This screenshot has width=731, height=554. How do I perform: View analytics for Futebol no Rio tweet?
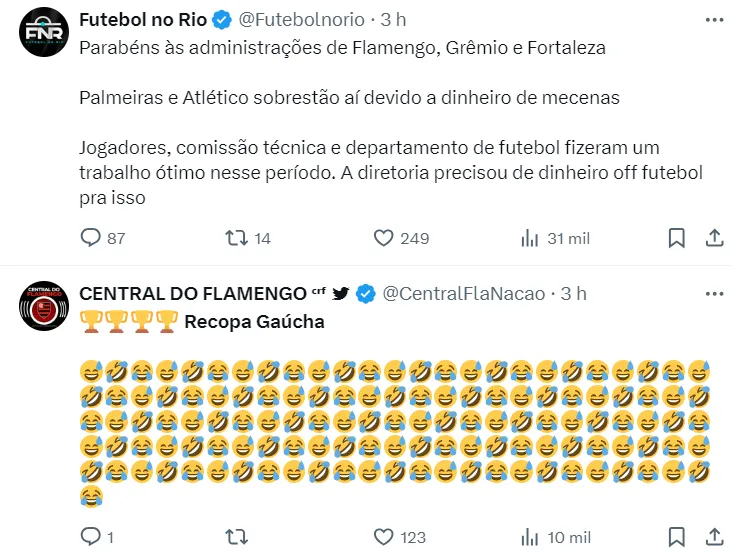coord(530,238)
